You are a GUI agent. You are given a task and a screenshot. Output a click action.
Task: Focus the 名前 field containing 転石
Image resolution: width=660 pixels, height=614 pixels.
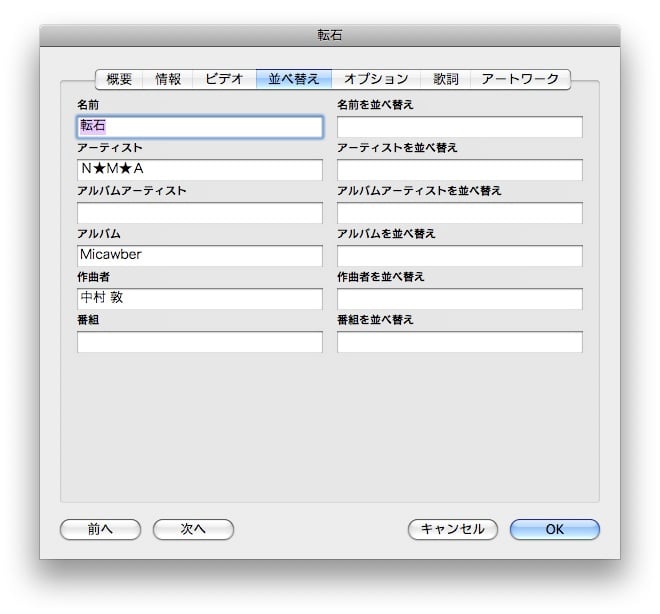pos(200,127)
